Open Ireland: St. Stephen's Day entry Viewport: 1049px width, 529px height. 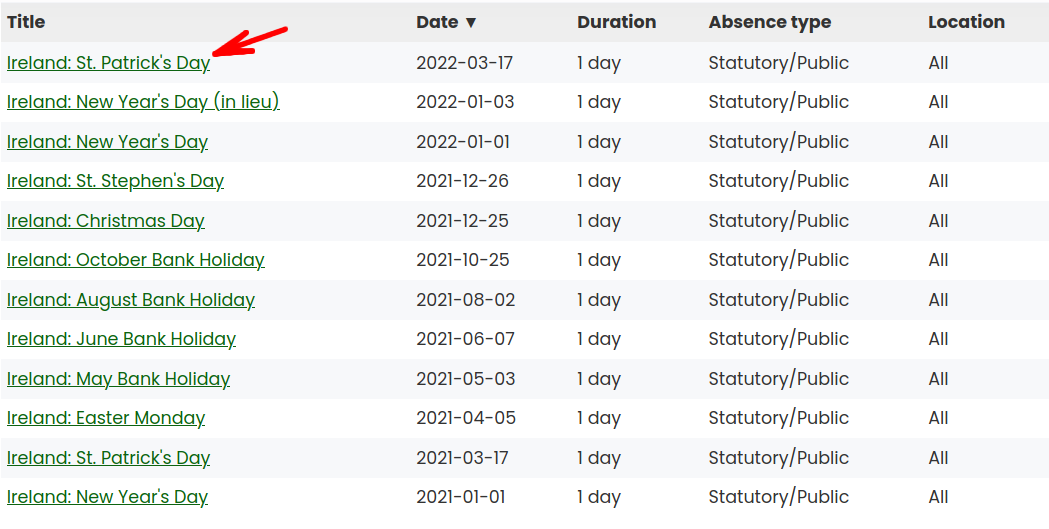pos(115,181)
